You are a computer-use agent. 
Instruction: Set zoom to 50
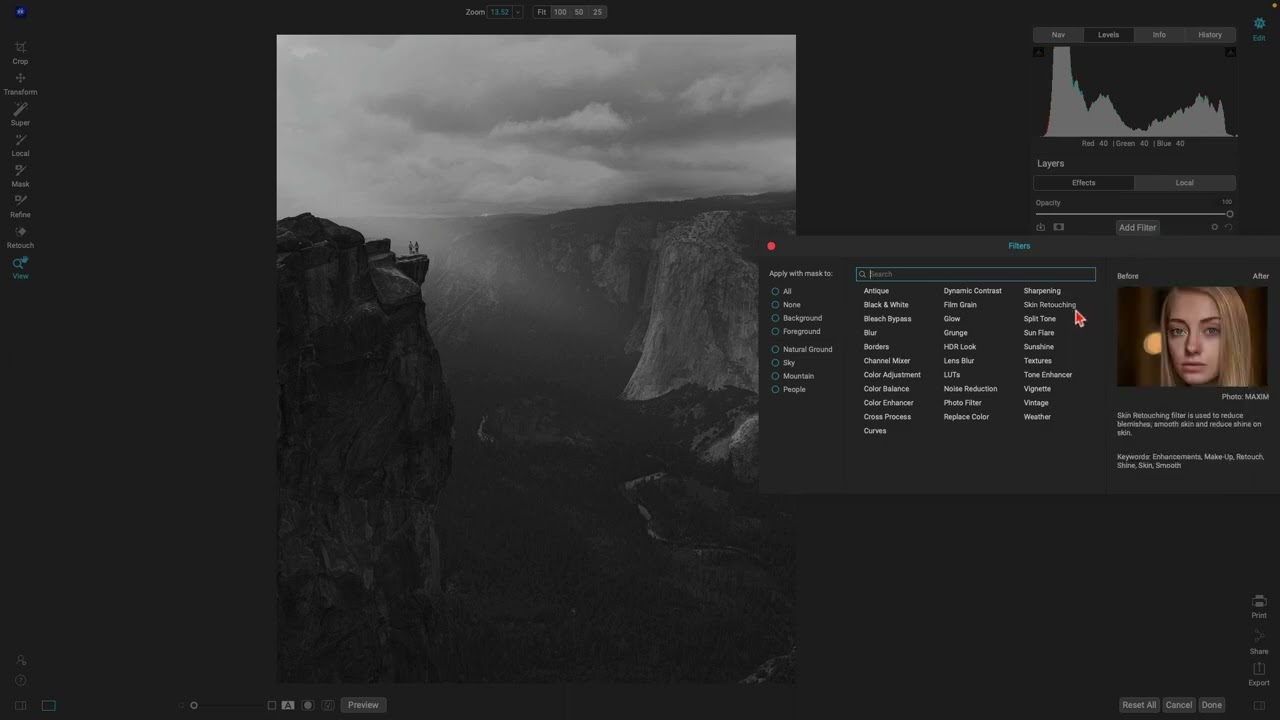click(x=579, y=12)
